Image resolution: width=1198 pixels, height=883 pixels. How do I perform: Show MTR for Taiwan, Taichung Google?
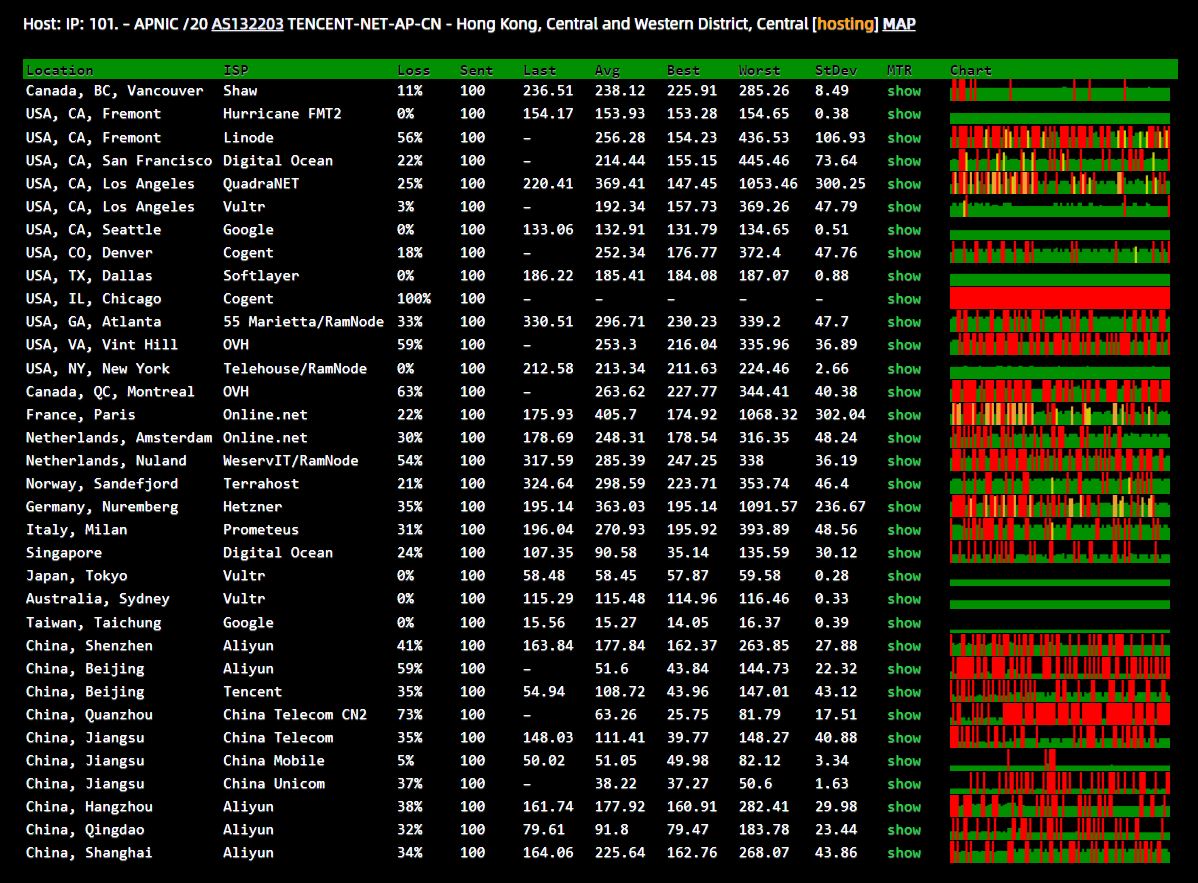904,623
